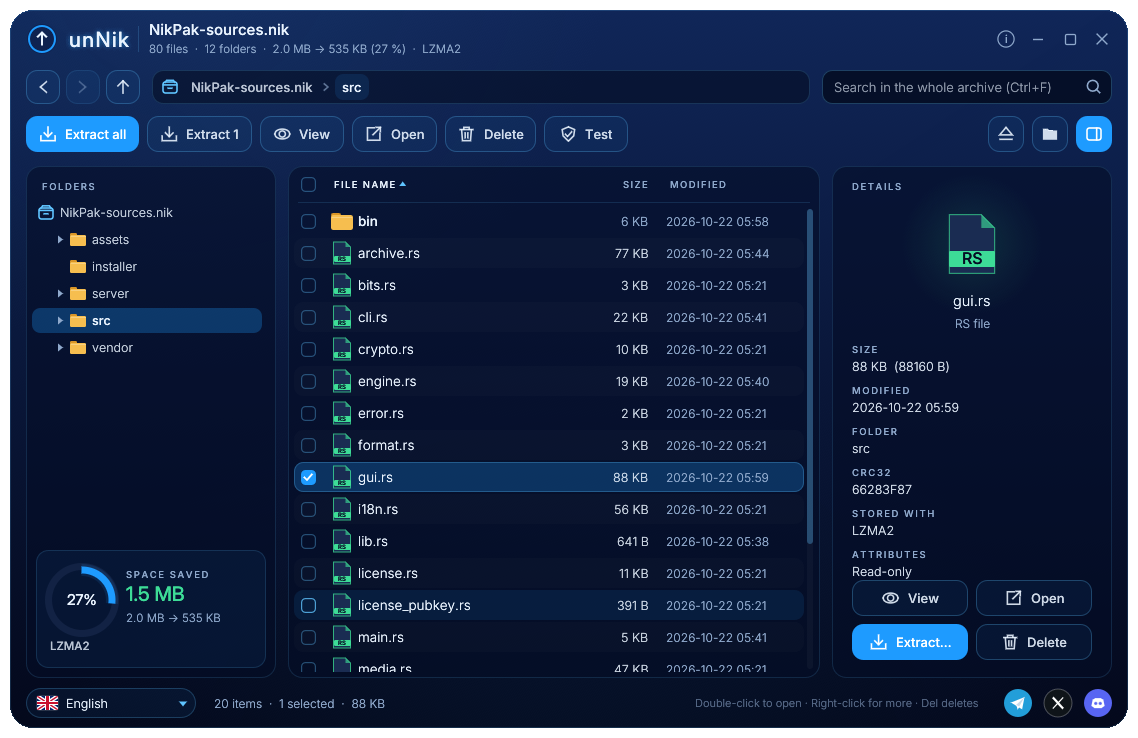Click the Test toolbar button
This screenshot has width=1138, height=738.
[586, 134]
